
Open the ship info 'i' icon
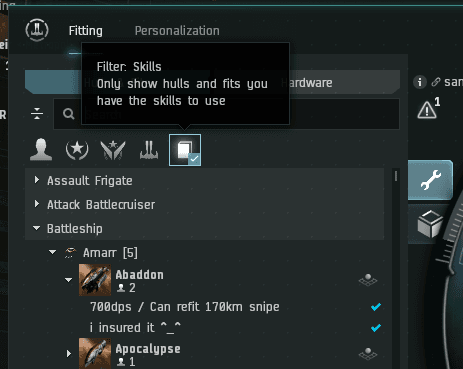pos(420,82)
